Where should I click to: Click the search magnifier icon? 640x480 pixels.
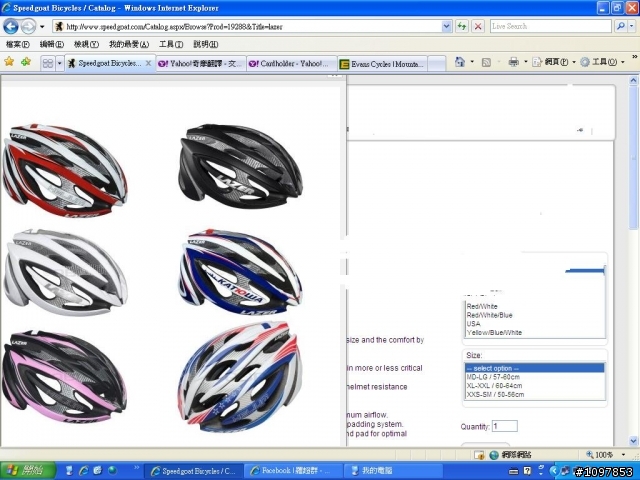coord(620,27)
